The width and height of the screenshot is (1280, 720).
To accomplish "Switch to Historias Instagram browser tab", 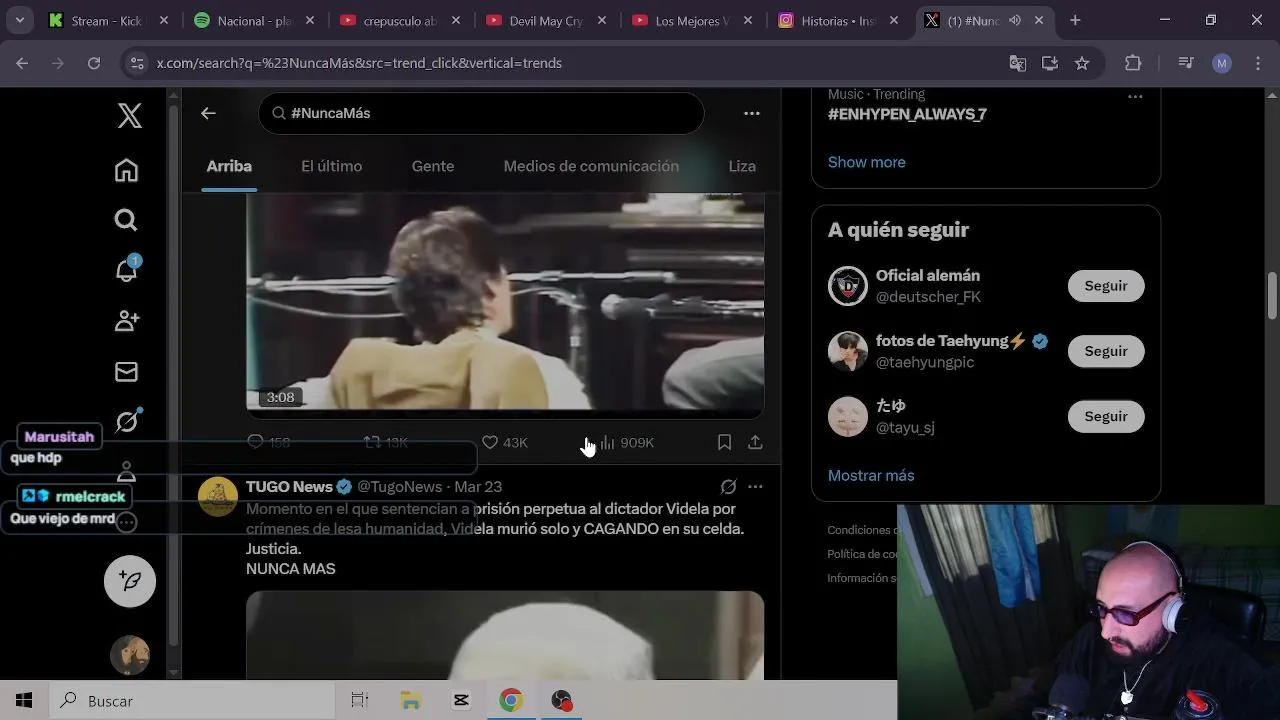I will pos(838,20).
